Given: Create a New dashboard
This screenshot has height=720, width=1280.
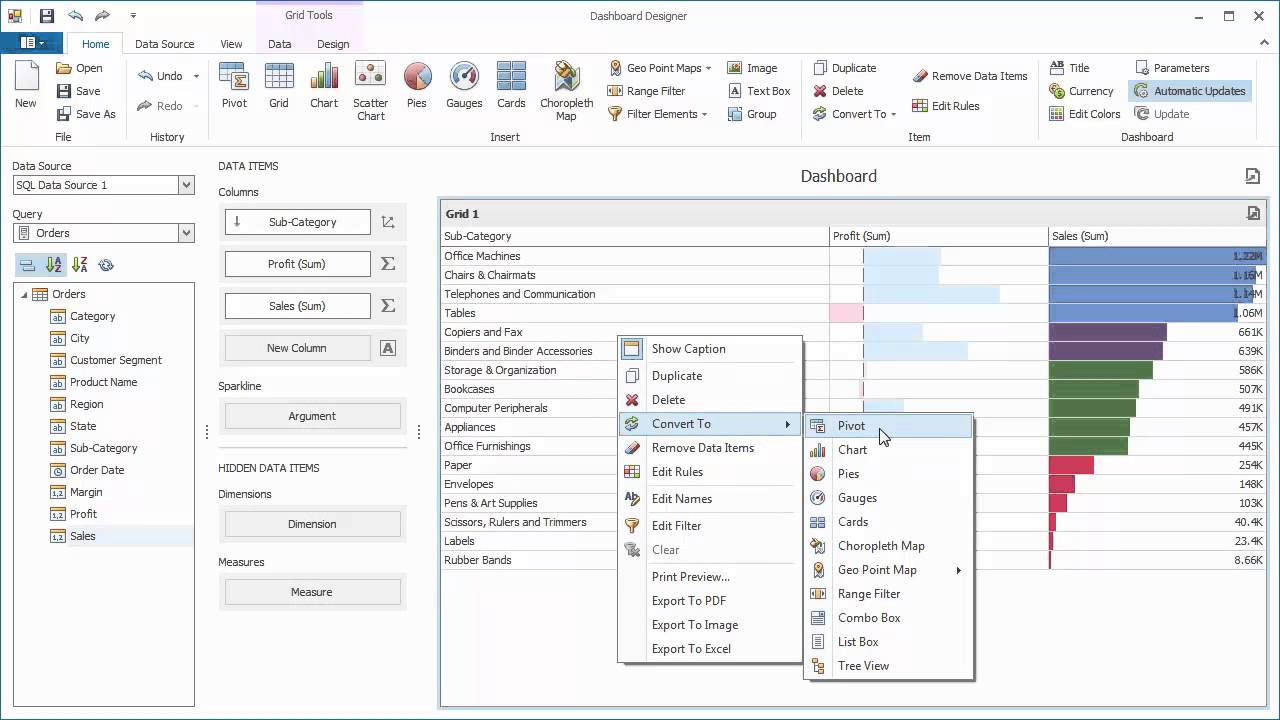Looking at the screenshot, I should click(26, 86).
